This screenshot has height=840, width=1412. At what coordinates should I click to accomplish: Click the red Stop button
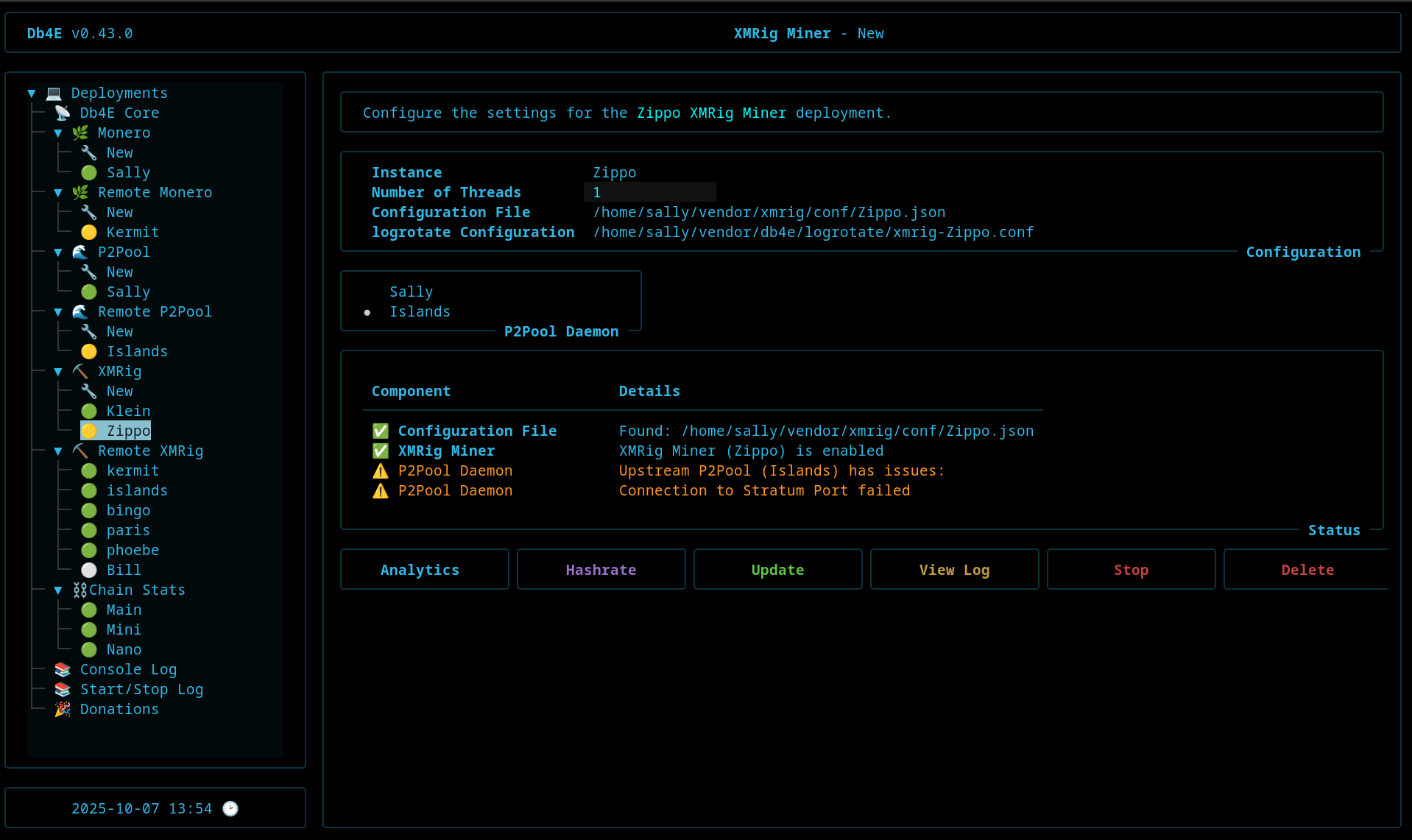click(x=1131, y=570)
